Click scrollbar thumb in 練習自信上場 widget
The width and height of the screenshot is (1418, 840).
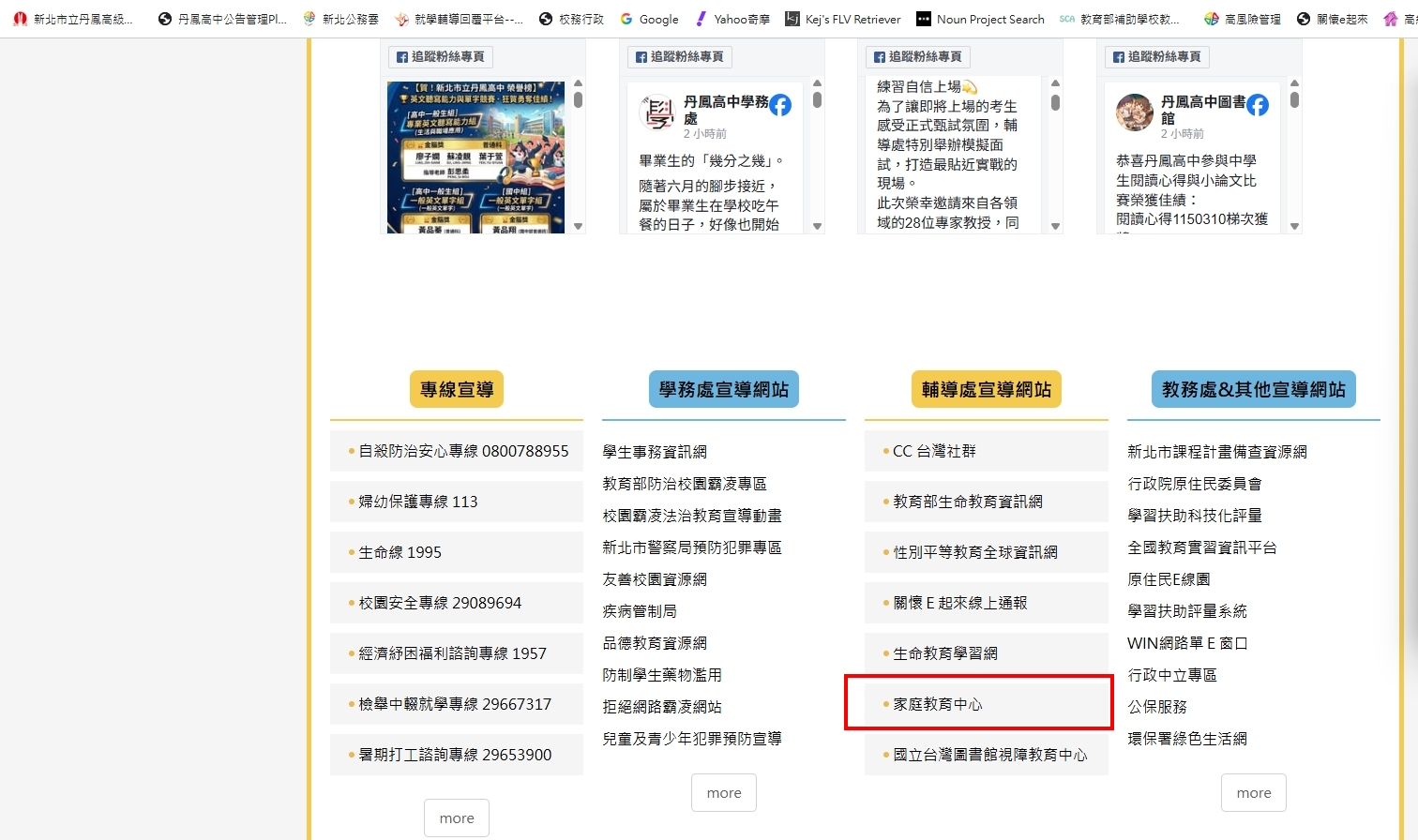click(1055, 102)
